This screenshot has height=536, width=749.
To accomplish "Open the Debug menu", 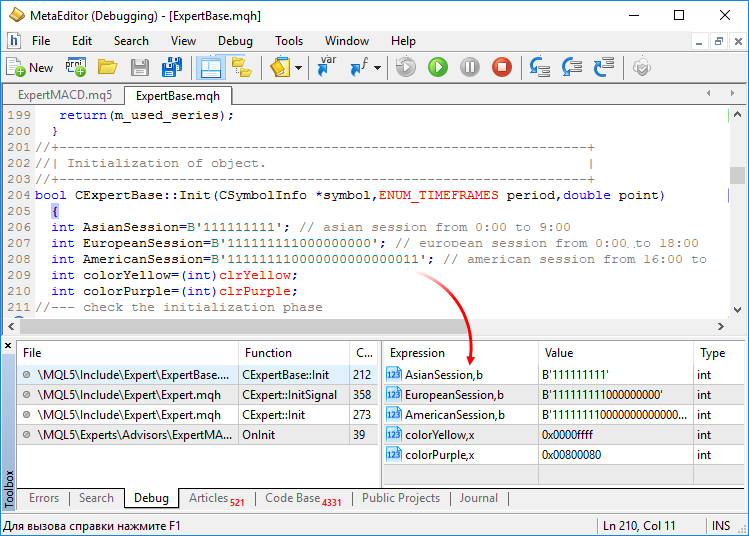I will pos(235,41).
